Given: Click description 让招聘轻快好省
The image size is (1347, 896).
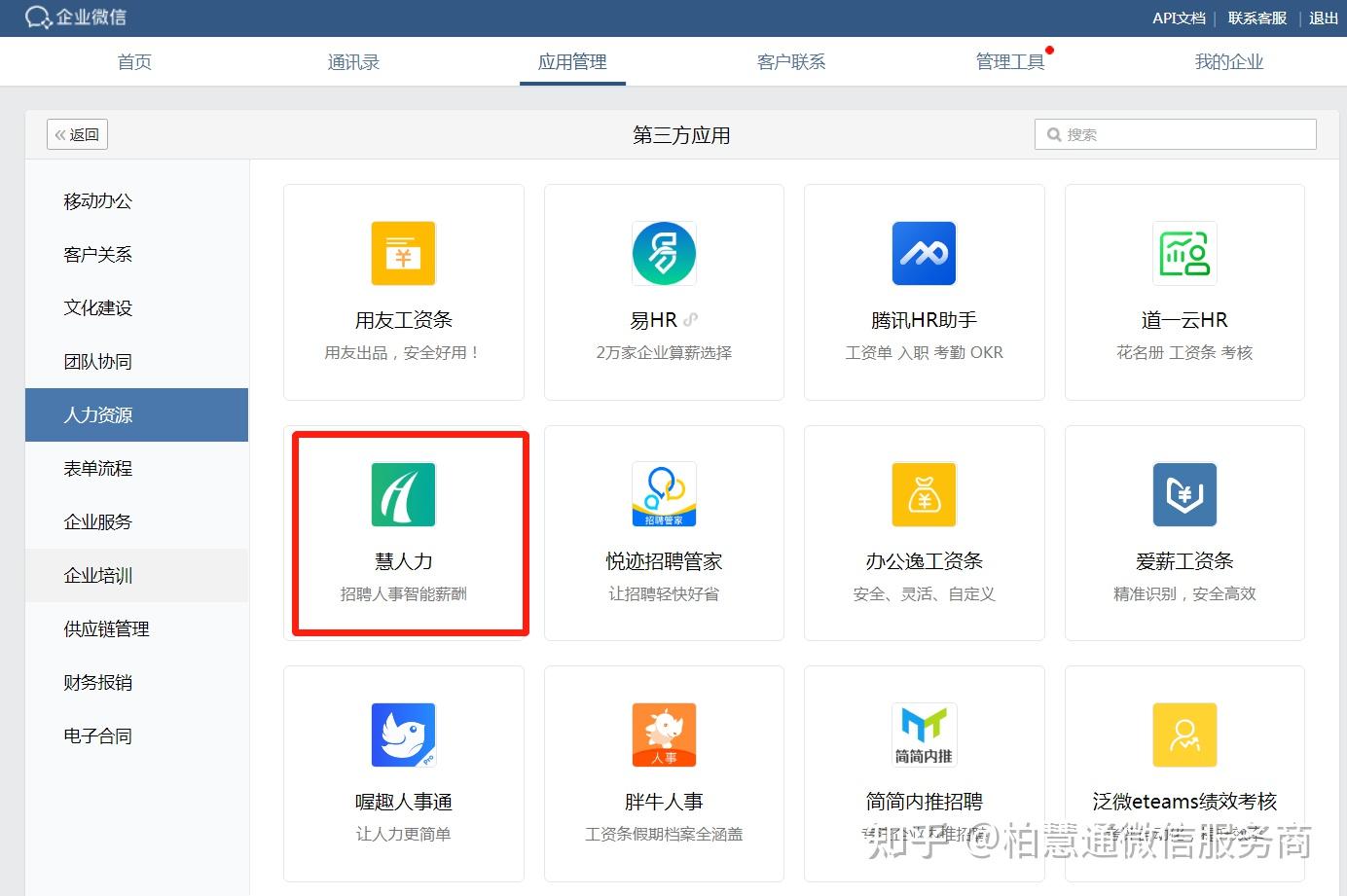Looking at the screenshot, I should click(x=664, y=593).
